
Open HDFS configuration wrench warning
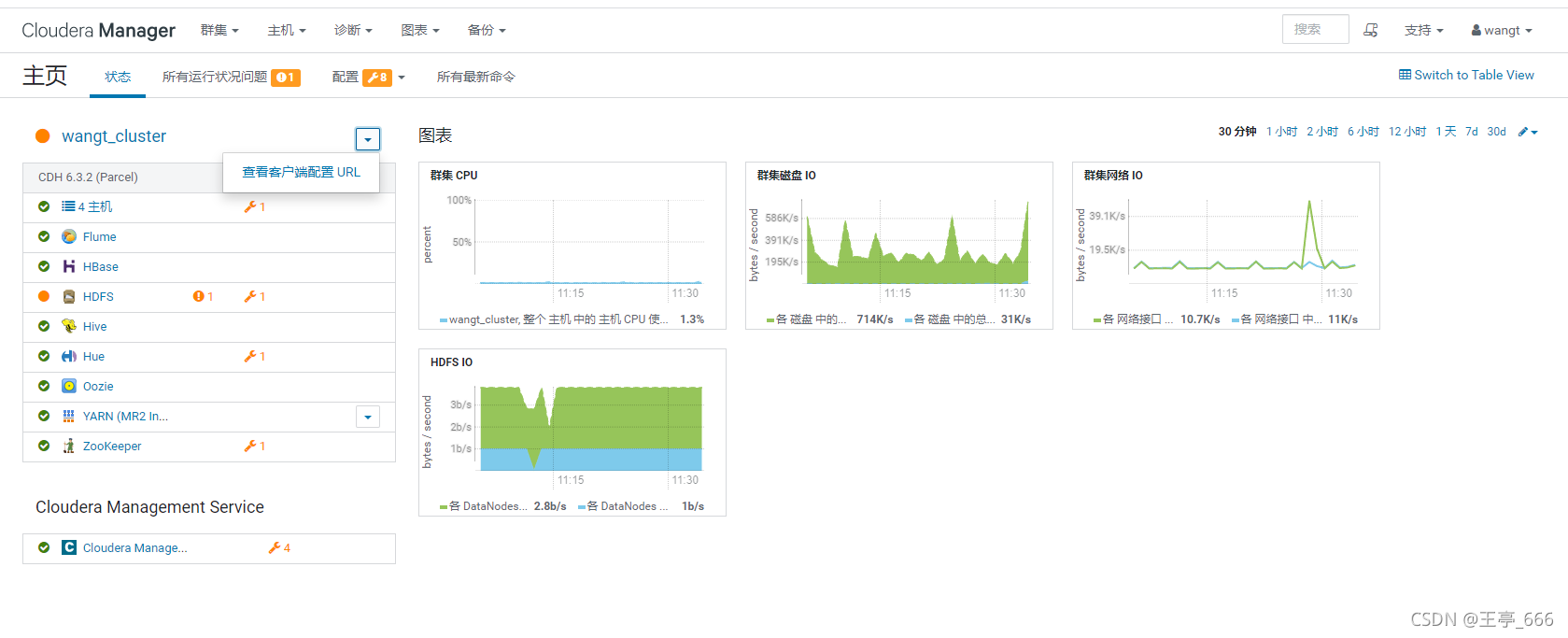(x=255, y=296)
